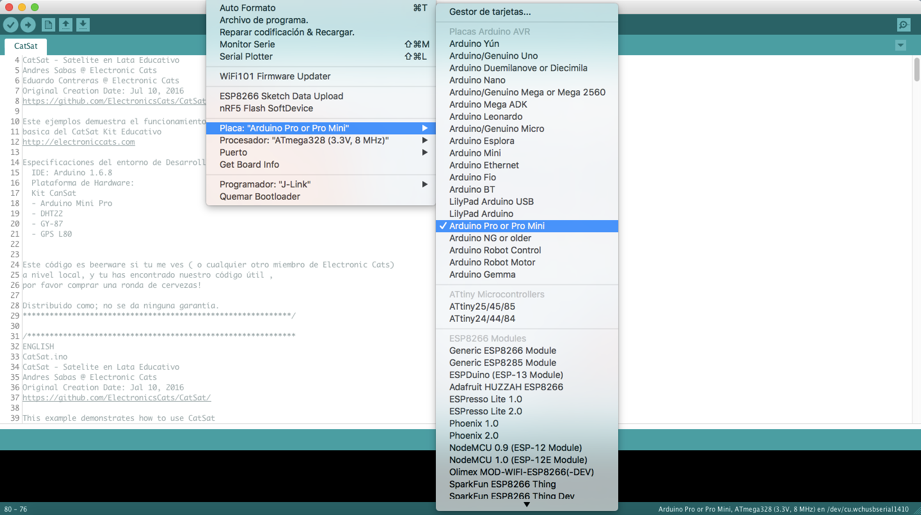Screen dimensions: 921x515
Task: Select NodeMCU 0.9 (ESP-12 Module)
Action: pos(527,448)
